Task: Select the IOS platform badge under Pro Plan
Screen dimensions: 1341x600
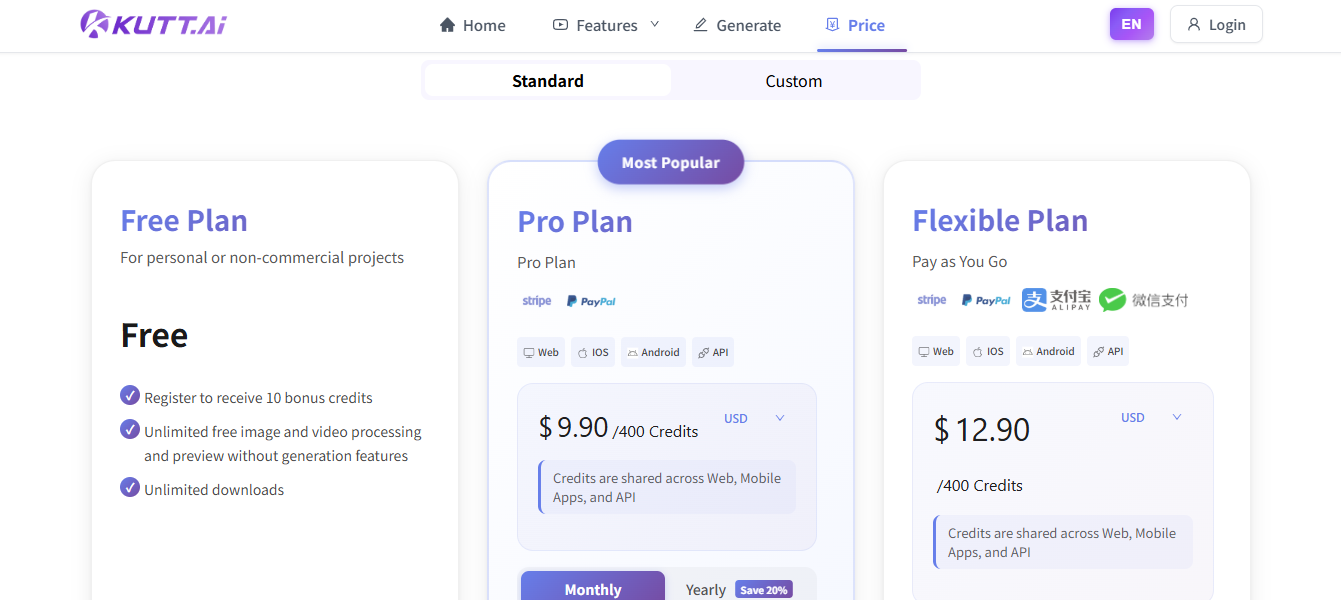Action: pos(592,352)
